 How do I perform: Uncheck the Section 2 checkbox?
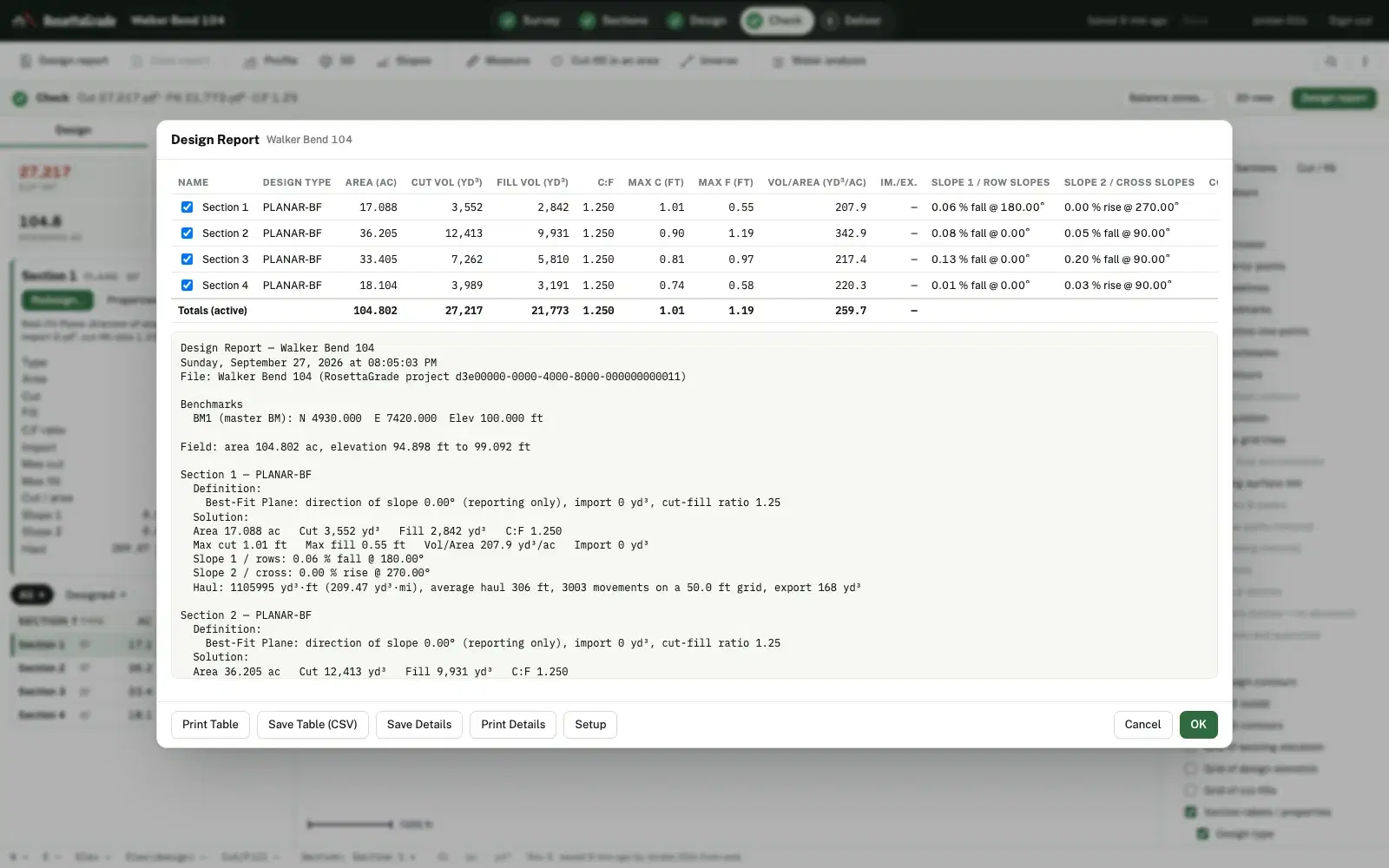(187, 233)
